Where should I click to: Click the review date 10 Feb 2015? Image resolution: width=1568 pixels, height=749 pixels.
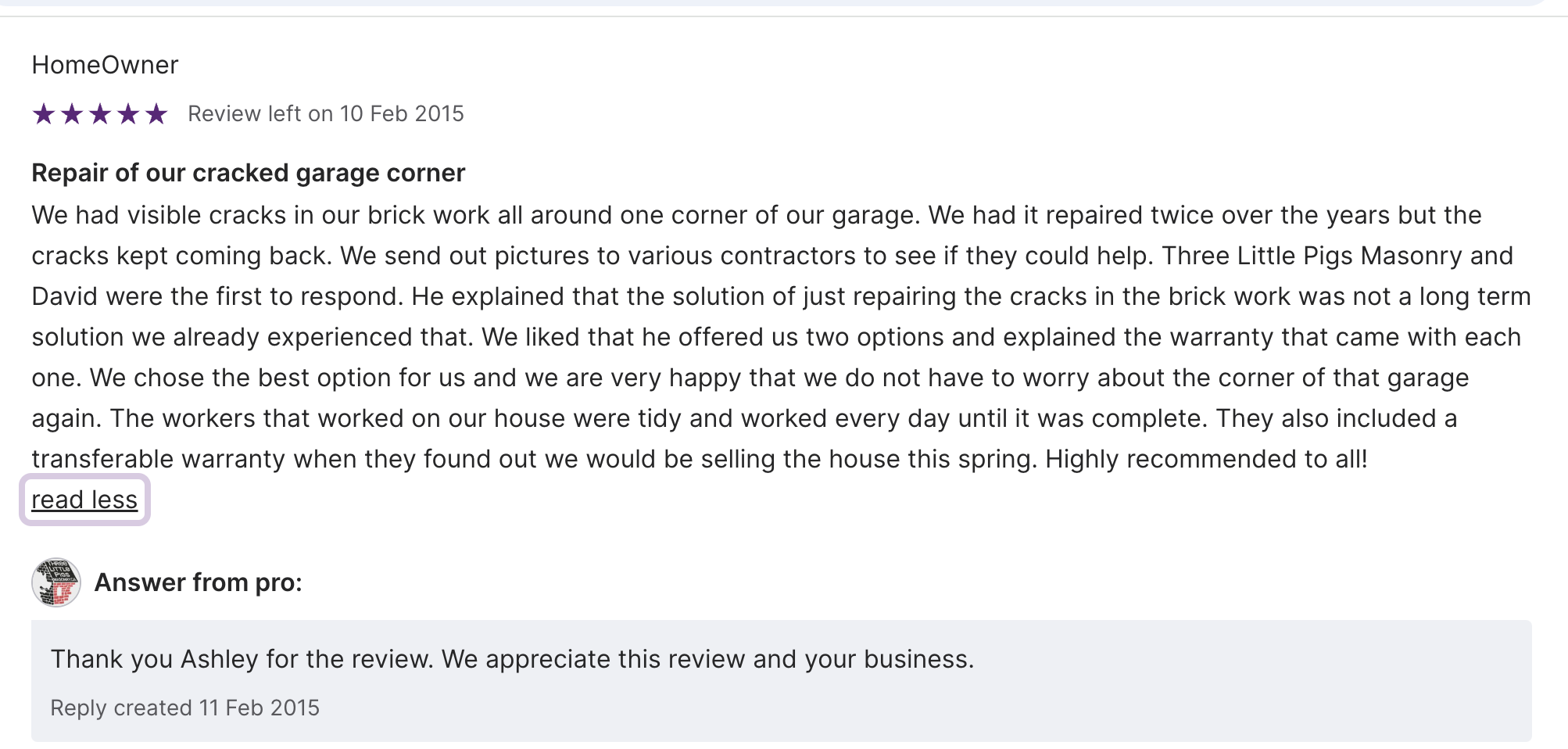pos(402,114)
